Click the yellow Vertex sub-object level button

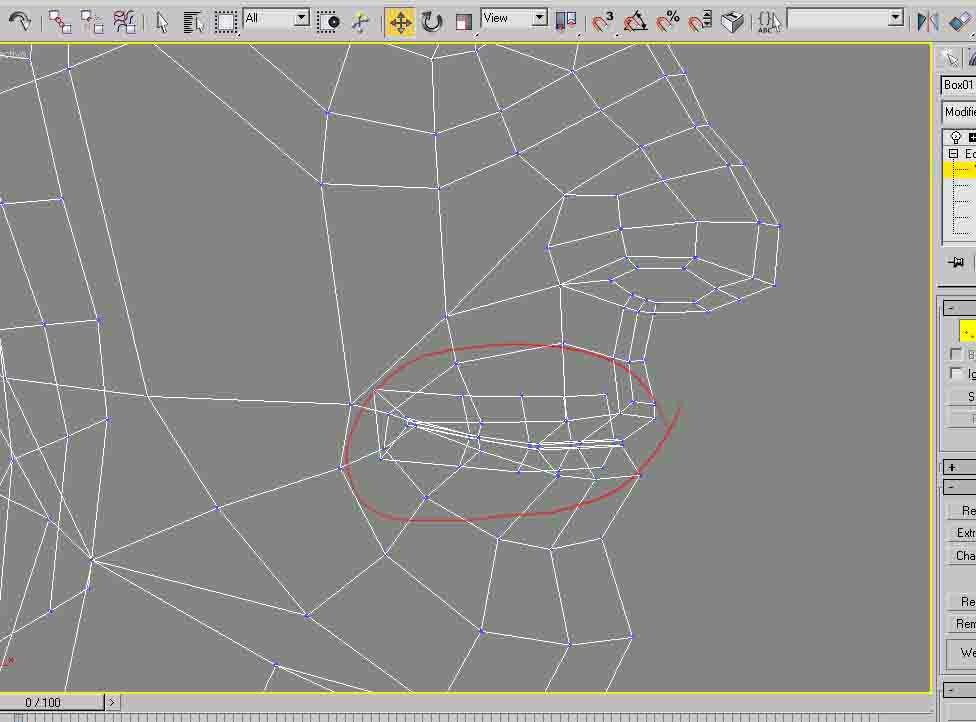pos(968,331)
